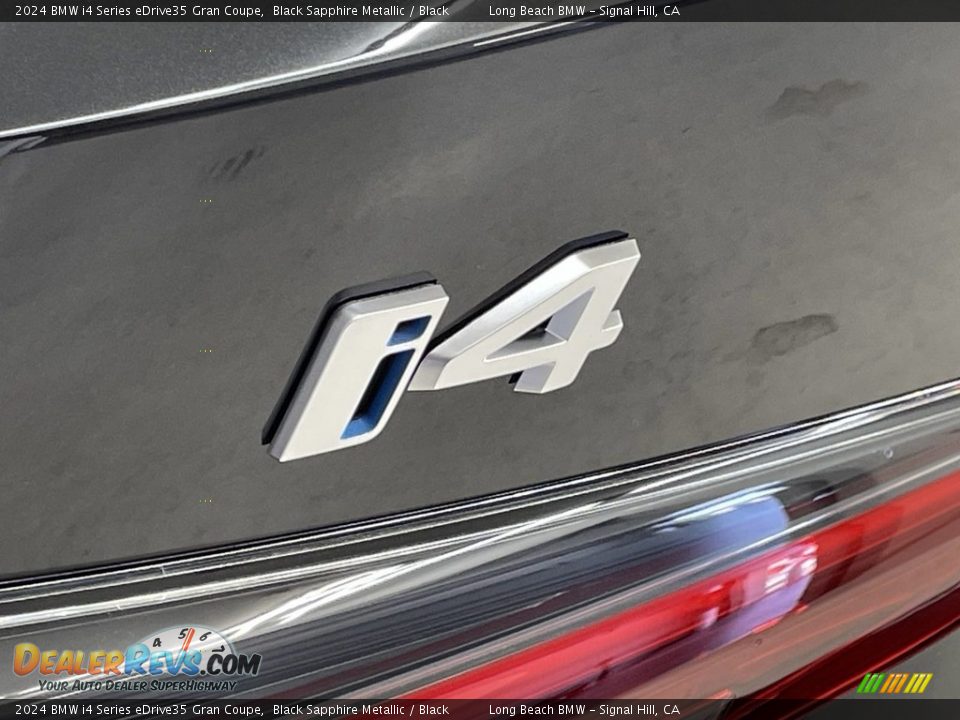The image size is (960, 720).
Task: Click the bottom caption "2024 BMW i4 Series eDrive35 Gran Coupe"
Action: [139, 710]
